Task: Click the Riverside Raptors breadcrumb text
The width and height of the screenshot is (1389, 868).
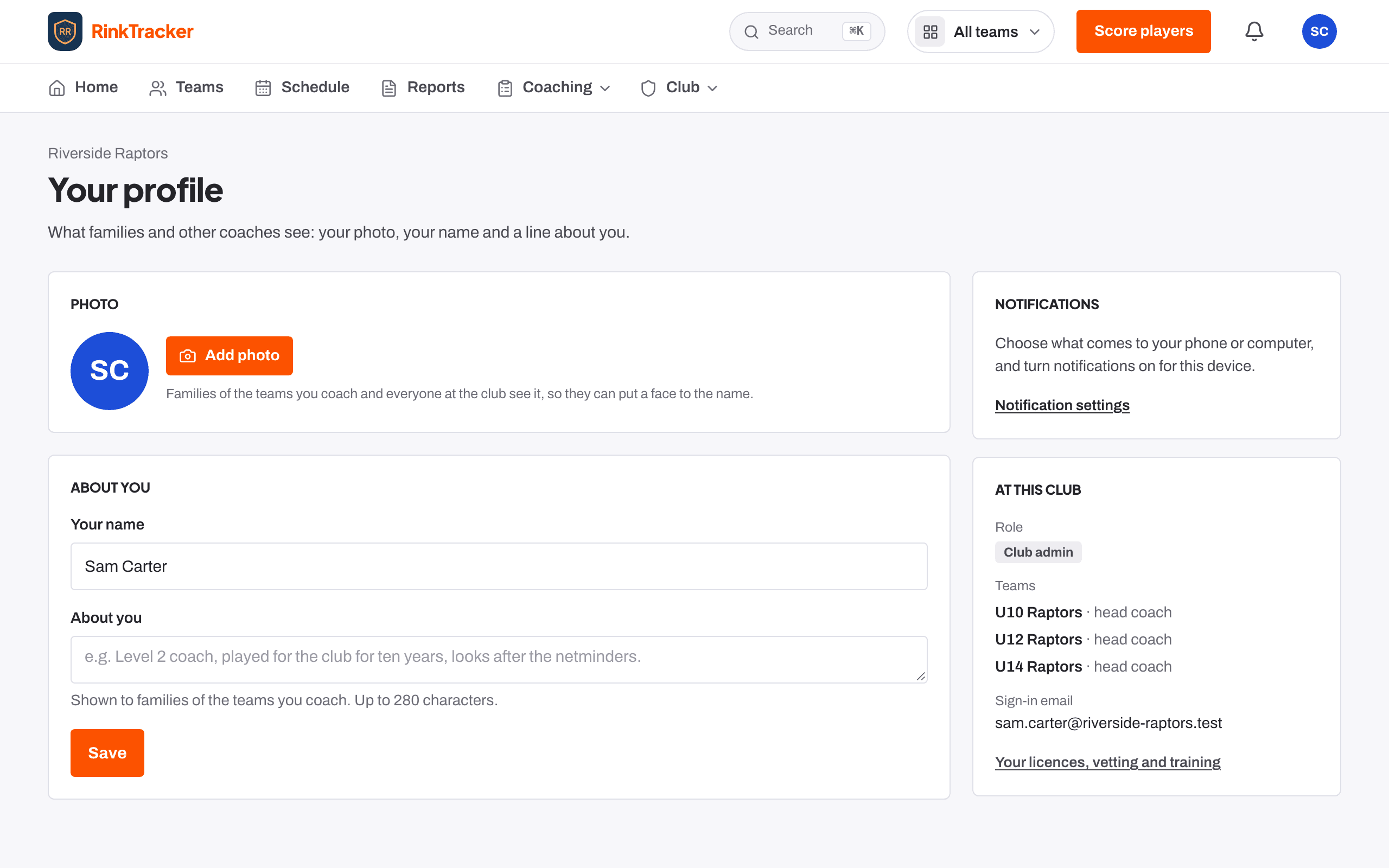Action: (x=108, y=154)
